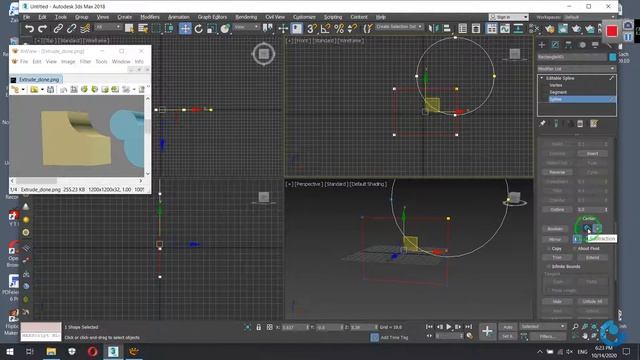Toggle the 3D Snaps icon
640x360 pixels.
tap(312, 29)
